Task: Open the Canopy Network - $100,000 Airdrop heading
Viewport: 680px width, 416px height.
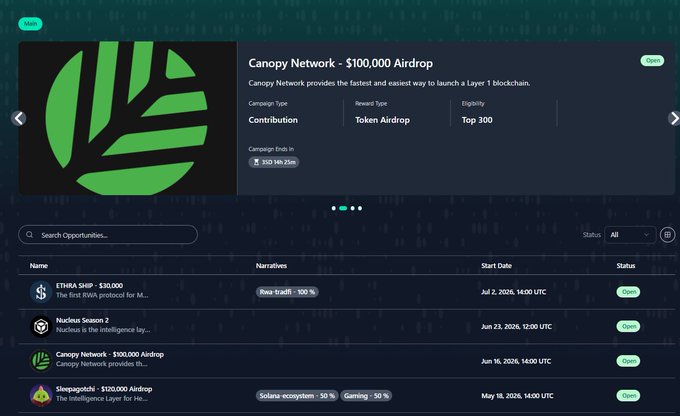Action: 340,63
